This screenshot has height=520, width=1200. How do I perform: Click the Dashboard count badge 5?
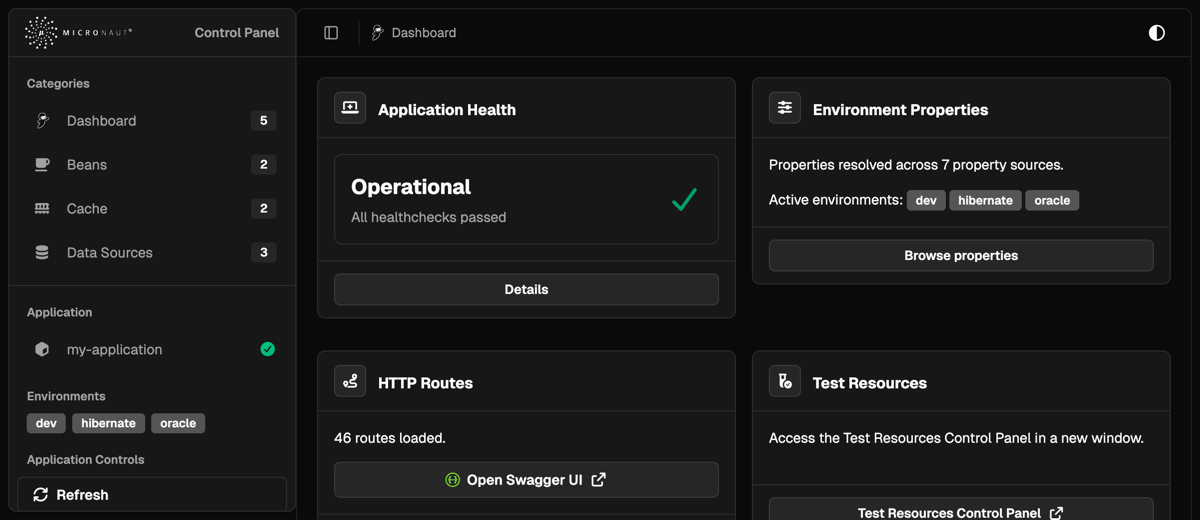tap(264, 121)
